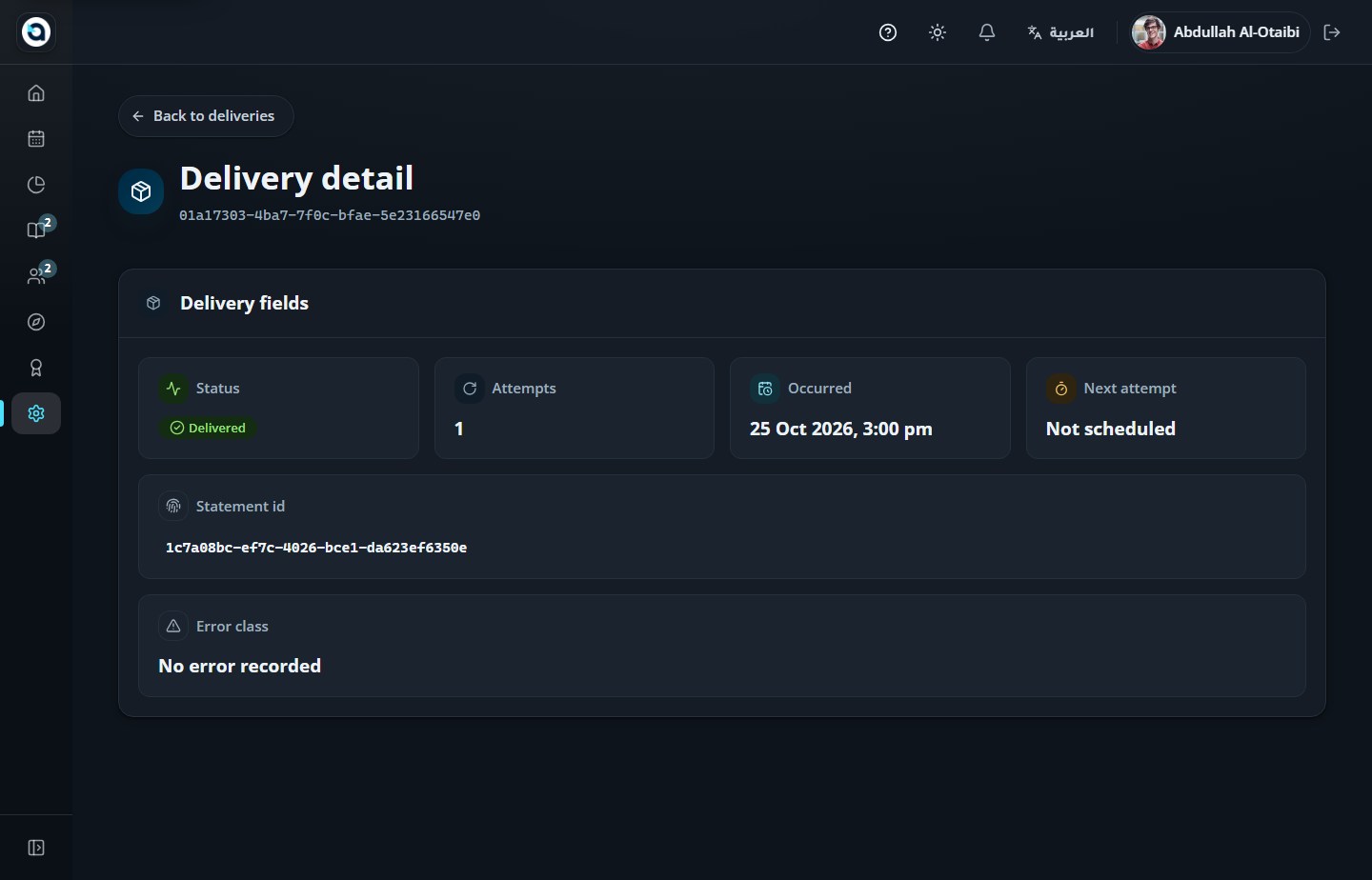Open the Calendar icon in the sidebar
This screenshot has height=880, width=1372.
point(36,139)
